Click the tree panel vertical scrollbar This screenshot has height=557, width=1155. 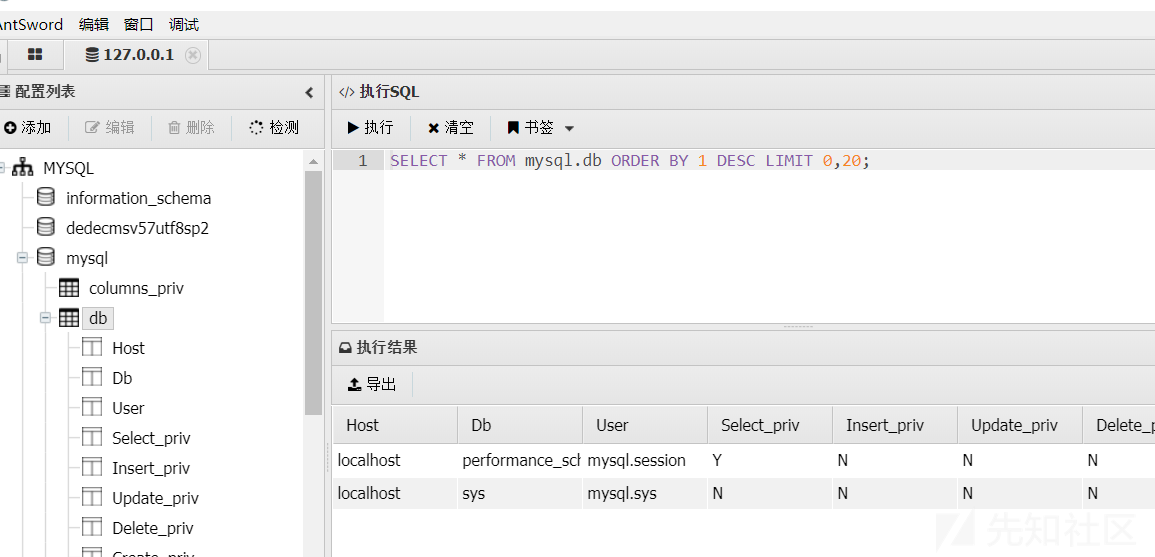313,293
